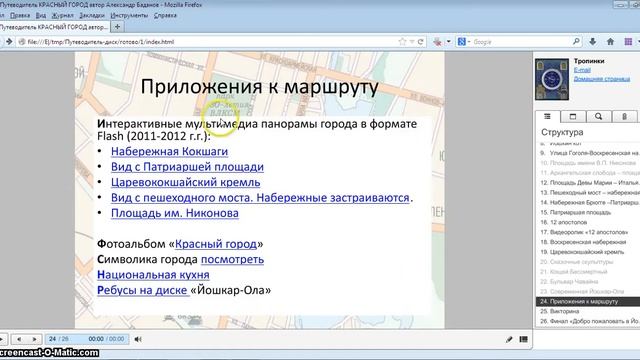
Task: Open the Правка menu
Action: 20,16
